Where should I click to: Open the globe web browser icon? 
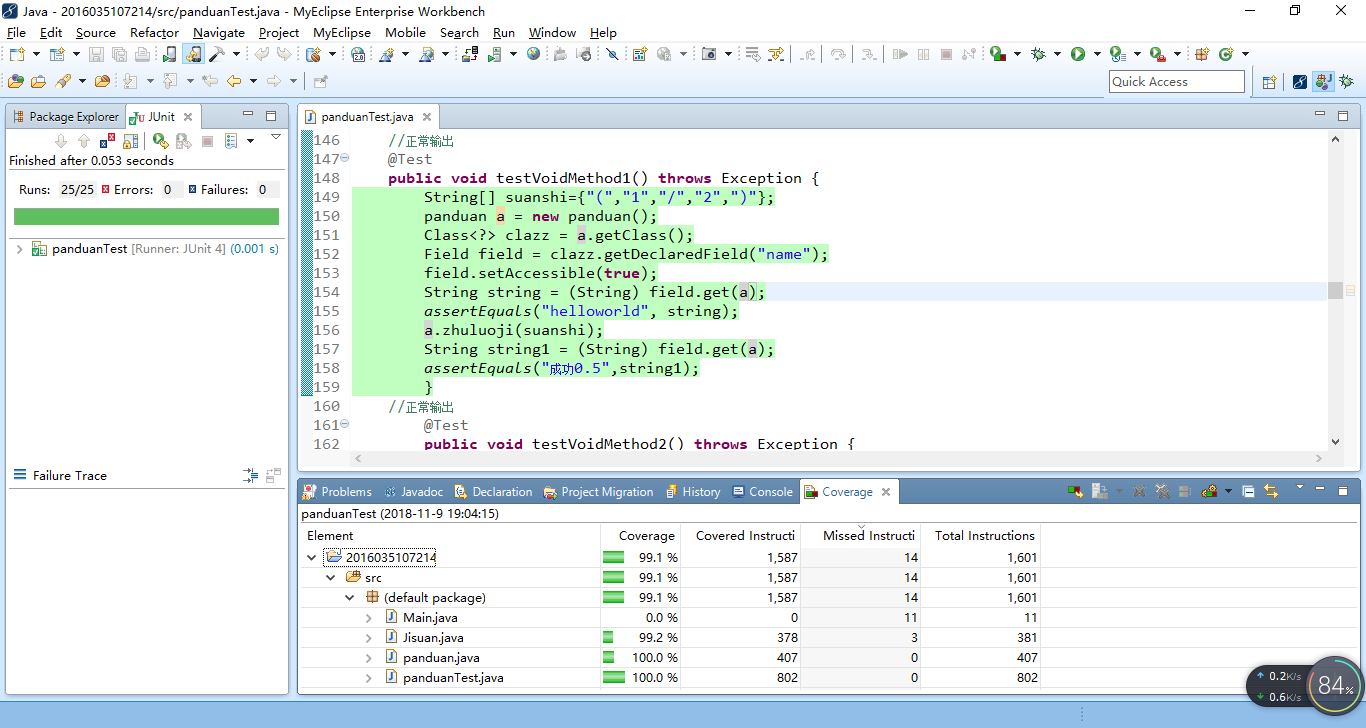(533, 54)
